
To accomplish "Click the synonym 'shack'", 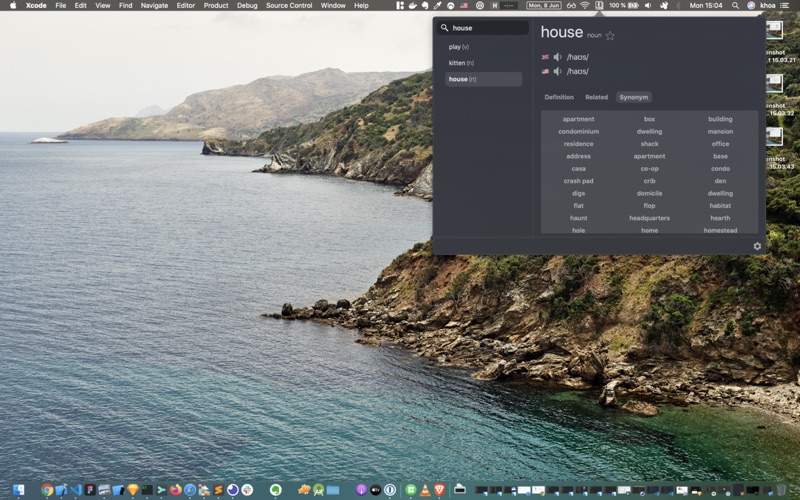I will click(649, 144).
